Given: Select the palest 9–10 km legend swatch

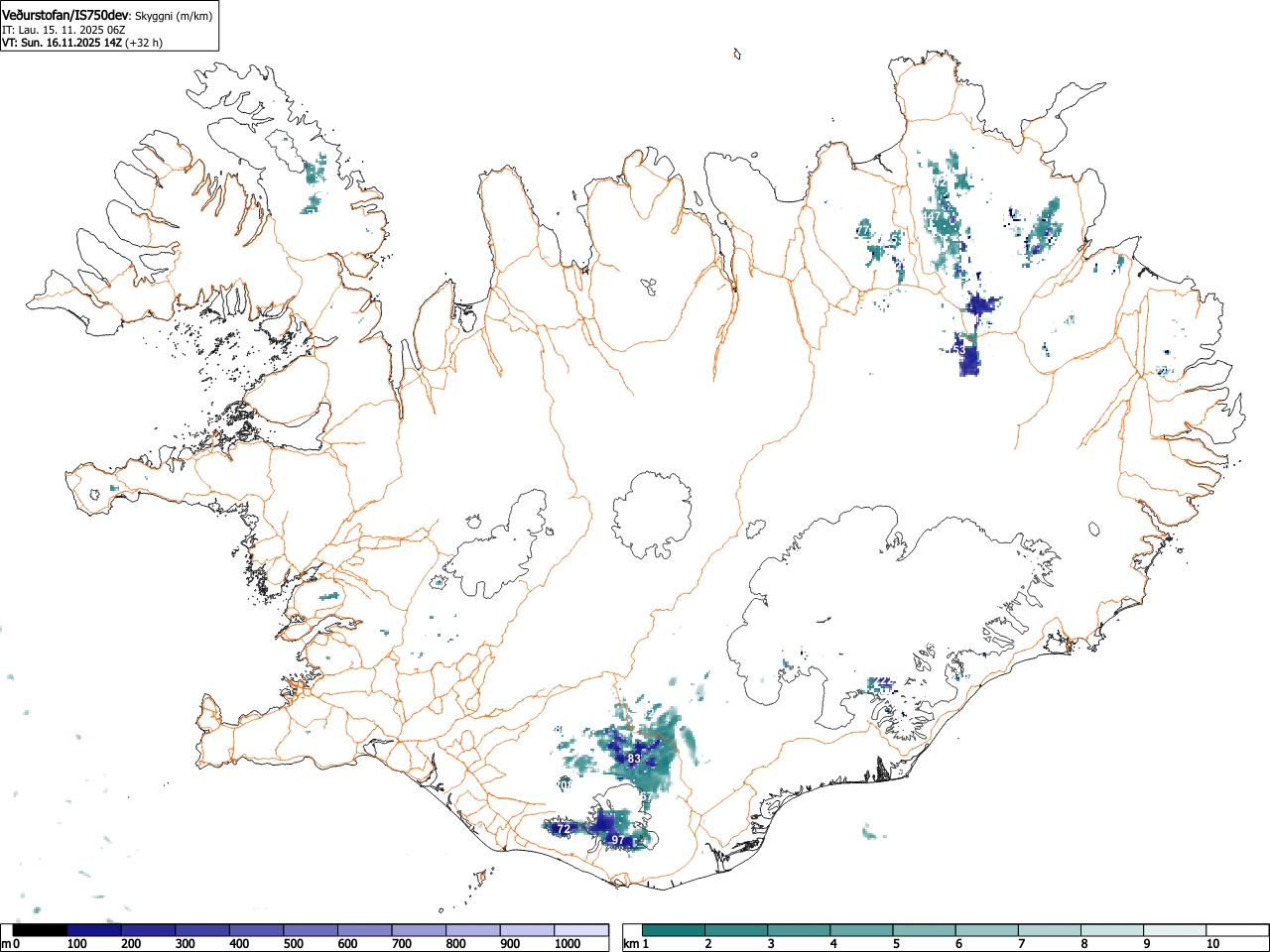Looking at the screenshot, I should pyautogui.click(x=1174, y=930).
